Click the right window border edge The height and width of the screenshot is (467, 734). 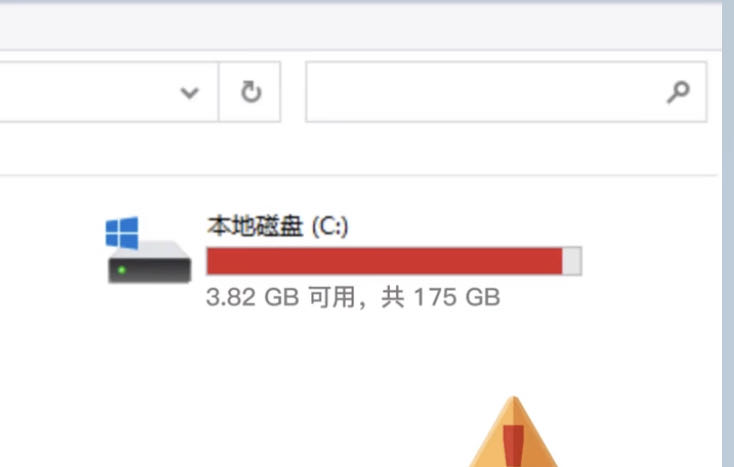728,234
